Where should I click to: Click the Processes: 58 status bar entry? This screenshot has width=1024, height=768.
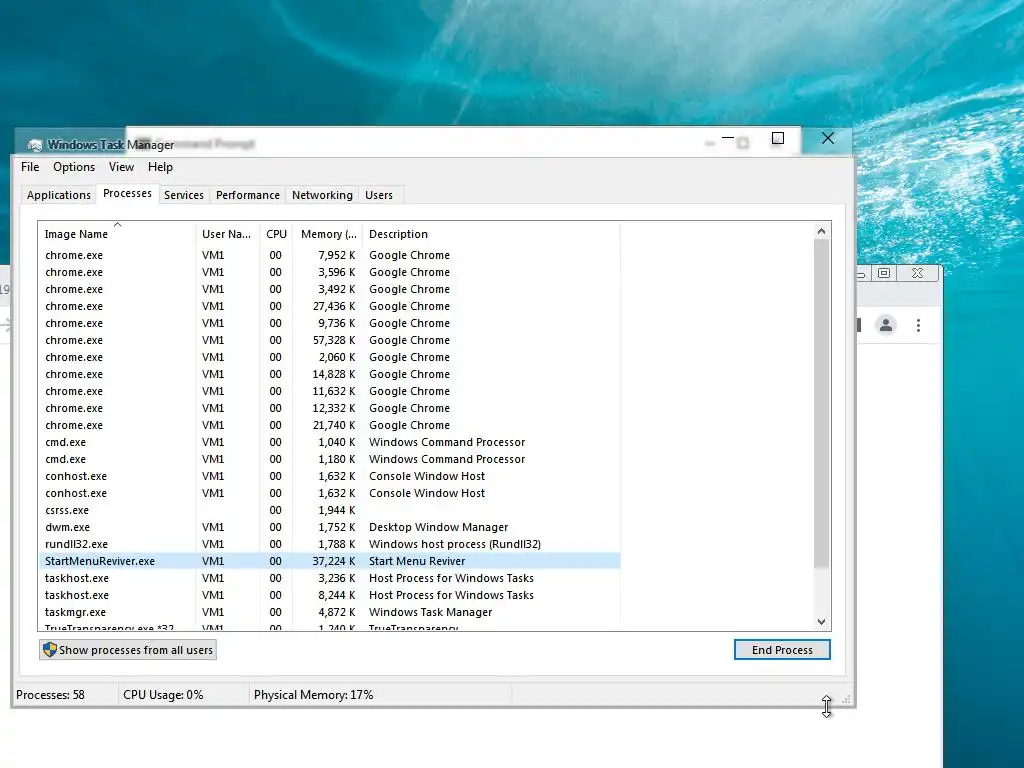pos(50,695)
